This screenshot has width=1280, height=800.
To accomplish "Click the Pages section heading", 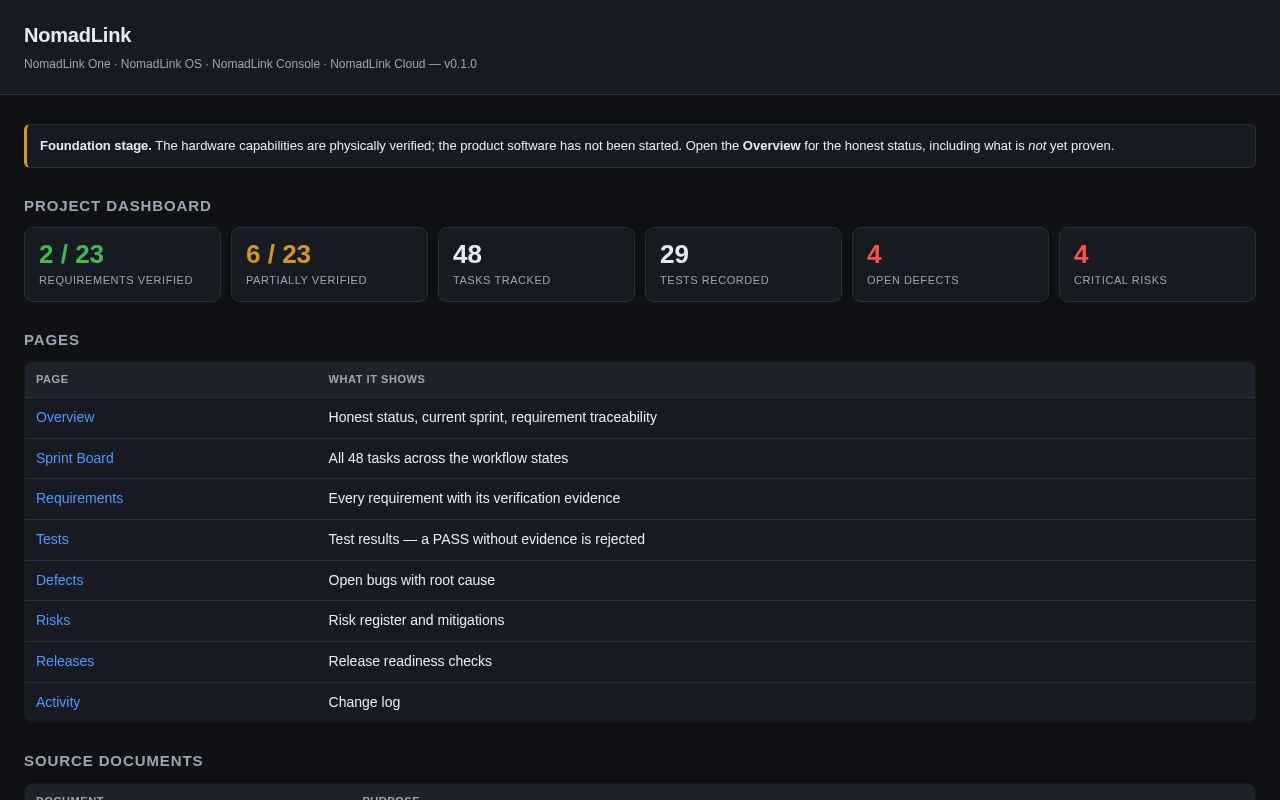I will pyautogui.click(x=52, y=340).
